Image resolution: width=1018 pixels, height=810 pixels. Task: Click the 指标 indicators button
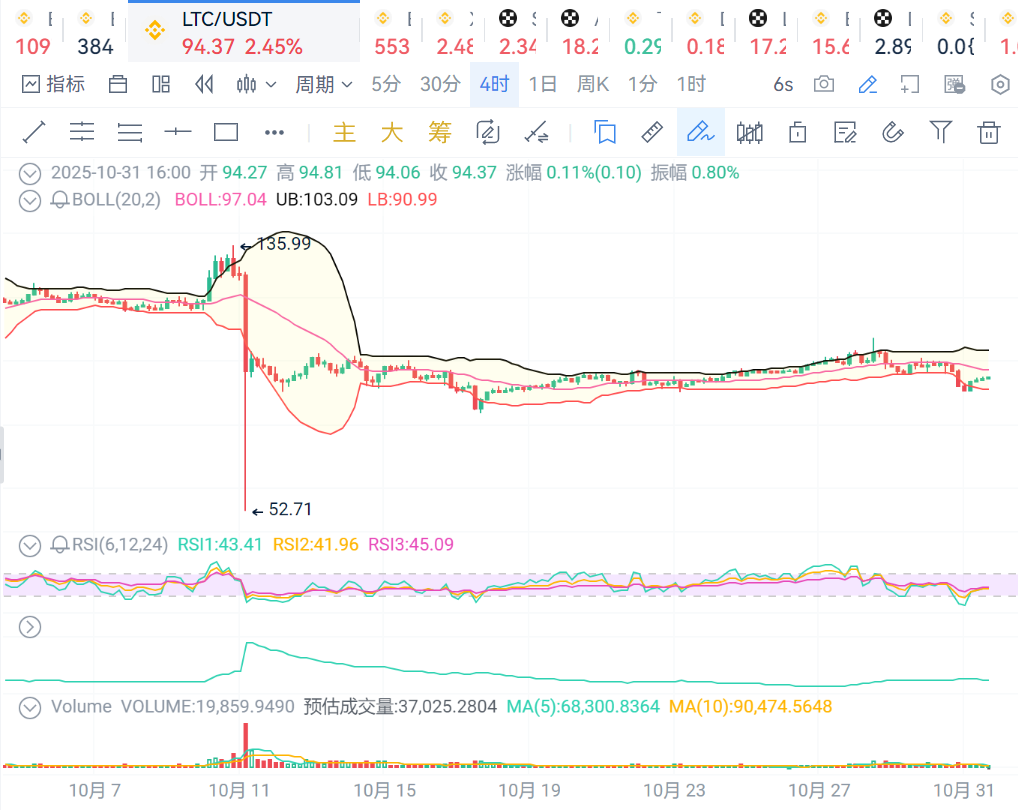(54, 85)
